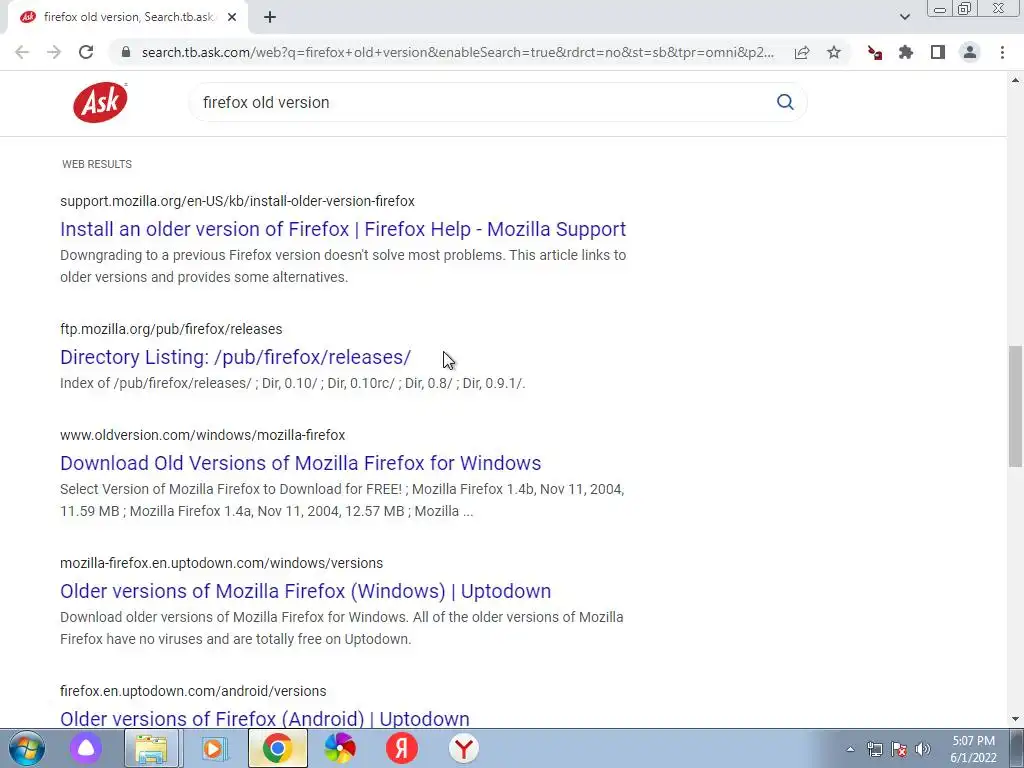
Task: Open the red Yandex Я taskbar icon
Action: point(402,748)
